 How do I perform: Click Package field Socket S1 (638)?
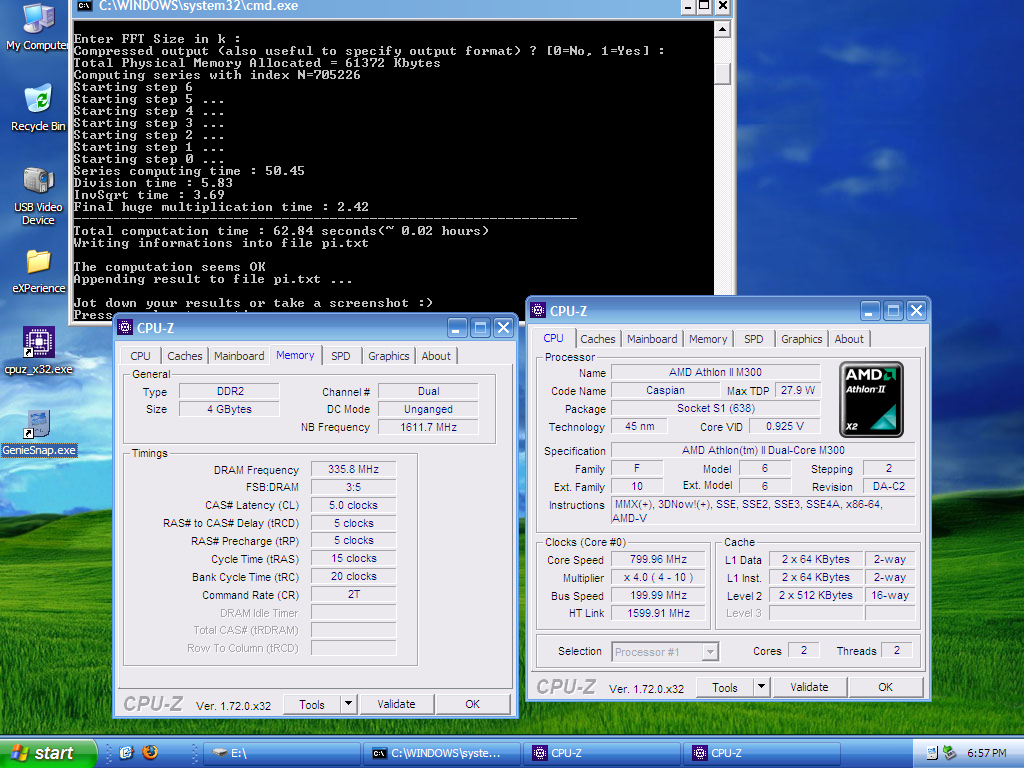[715, 409]
